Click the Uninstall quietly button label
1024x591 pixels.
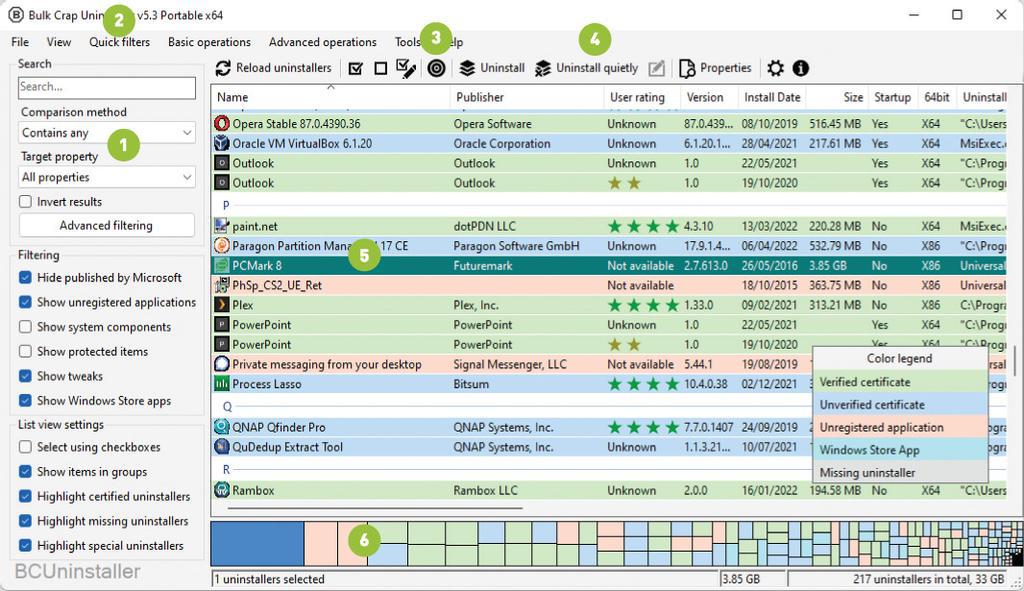[x=597, y=68]
